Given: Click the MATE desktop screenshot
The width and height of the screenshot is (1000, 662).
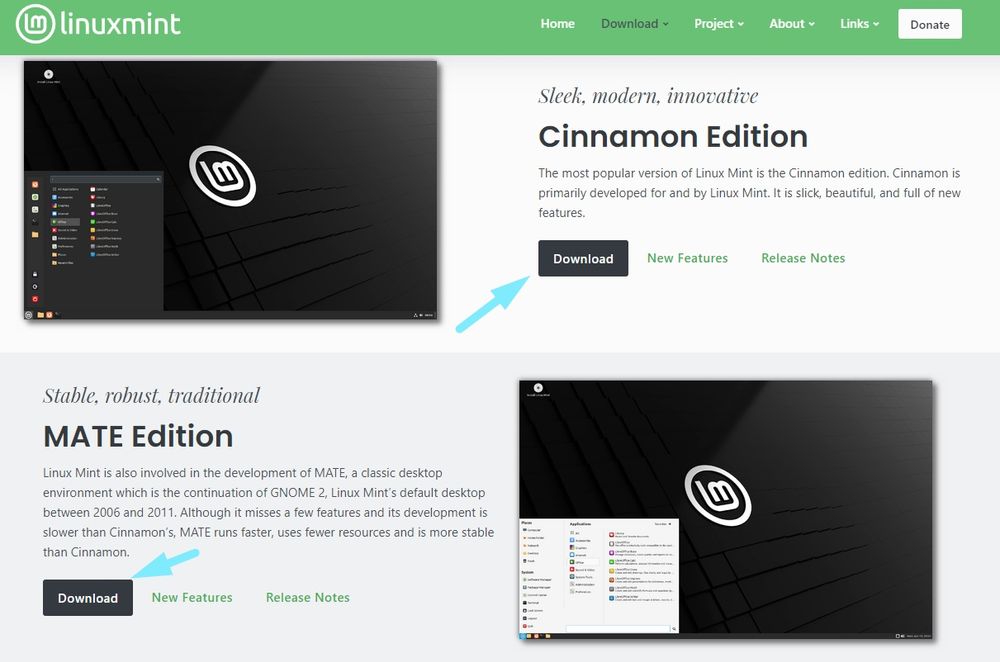Looking at the screenshot, I should (725, 508).
